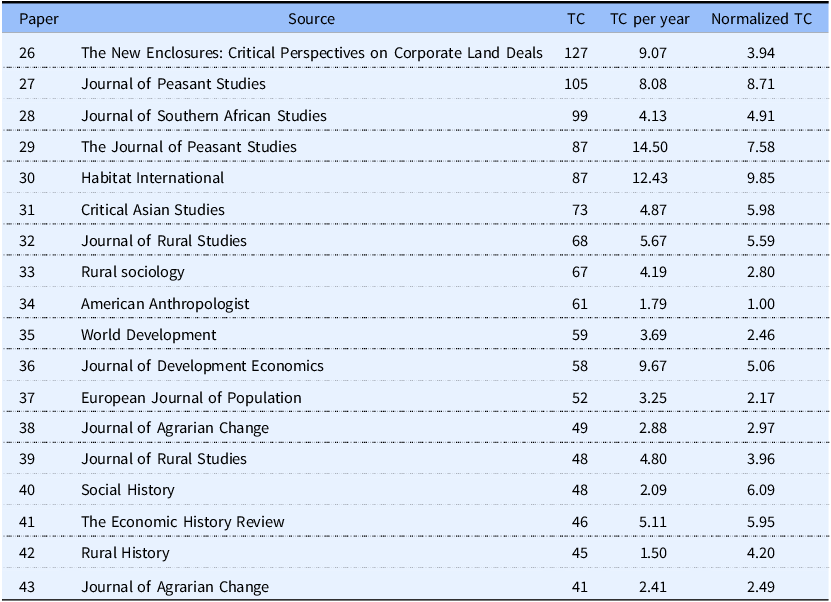Open 'Critical Asian Studies' source
Image resolution: width=831 pixels, height=602 pixels.
click(x=152, y=210)
